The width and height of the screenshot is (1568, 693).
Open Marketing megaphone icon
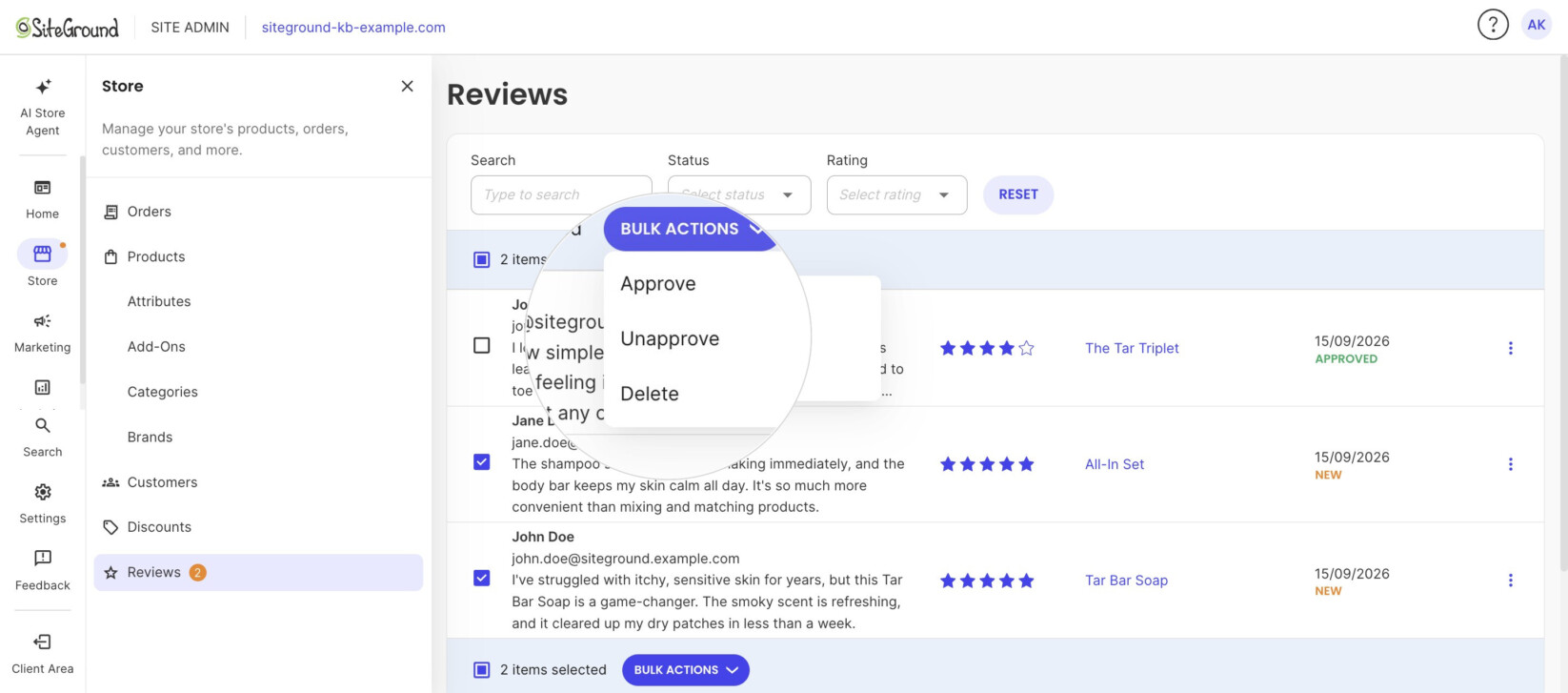tap(42, 321)
